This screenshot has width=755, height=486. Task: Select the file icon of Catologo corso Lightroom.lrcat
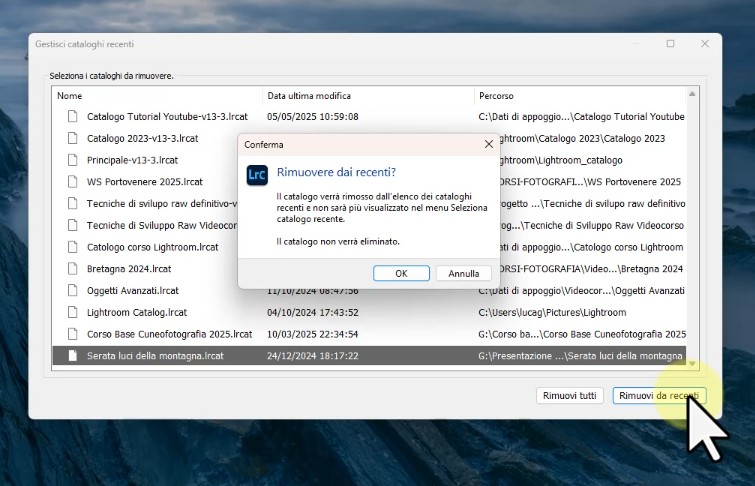pyautogui.click(x=73, y=247)
